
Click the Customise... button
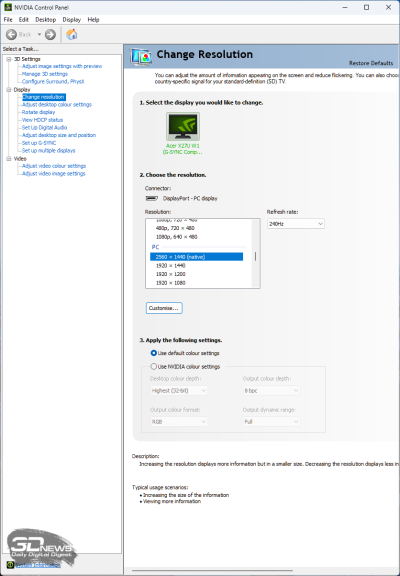click(x=164, y=308)
